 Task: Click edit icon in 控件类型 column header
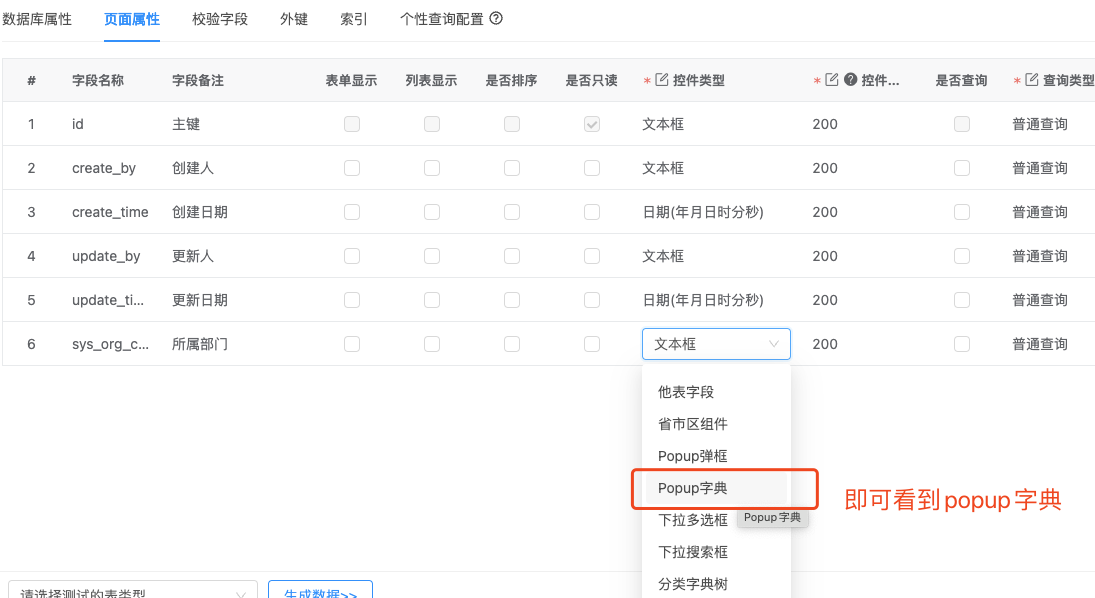click(661, 81)
